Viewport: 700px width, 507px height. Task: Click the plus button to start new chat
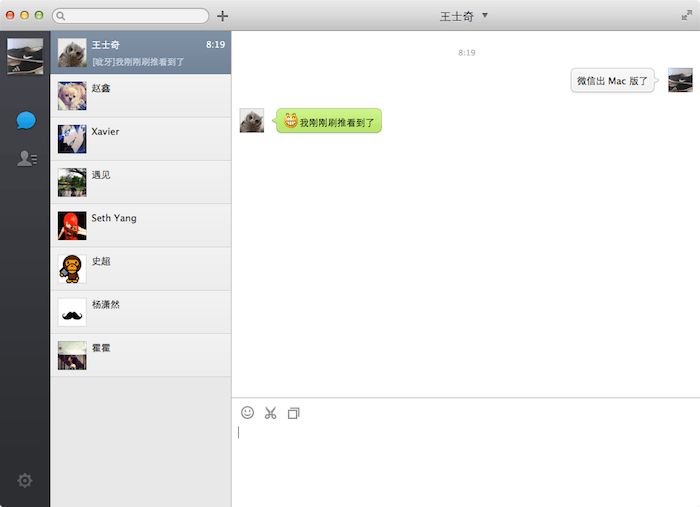click(x=222, y=16)
